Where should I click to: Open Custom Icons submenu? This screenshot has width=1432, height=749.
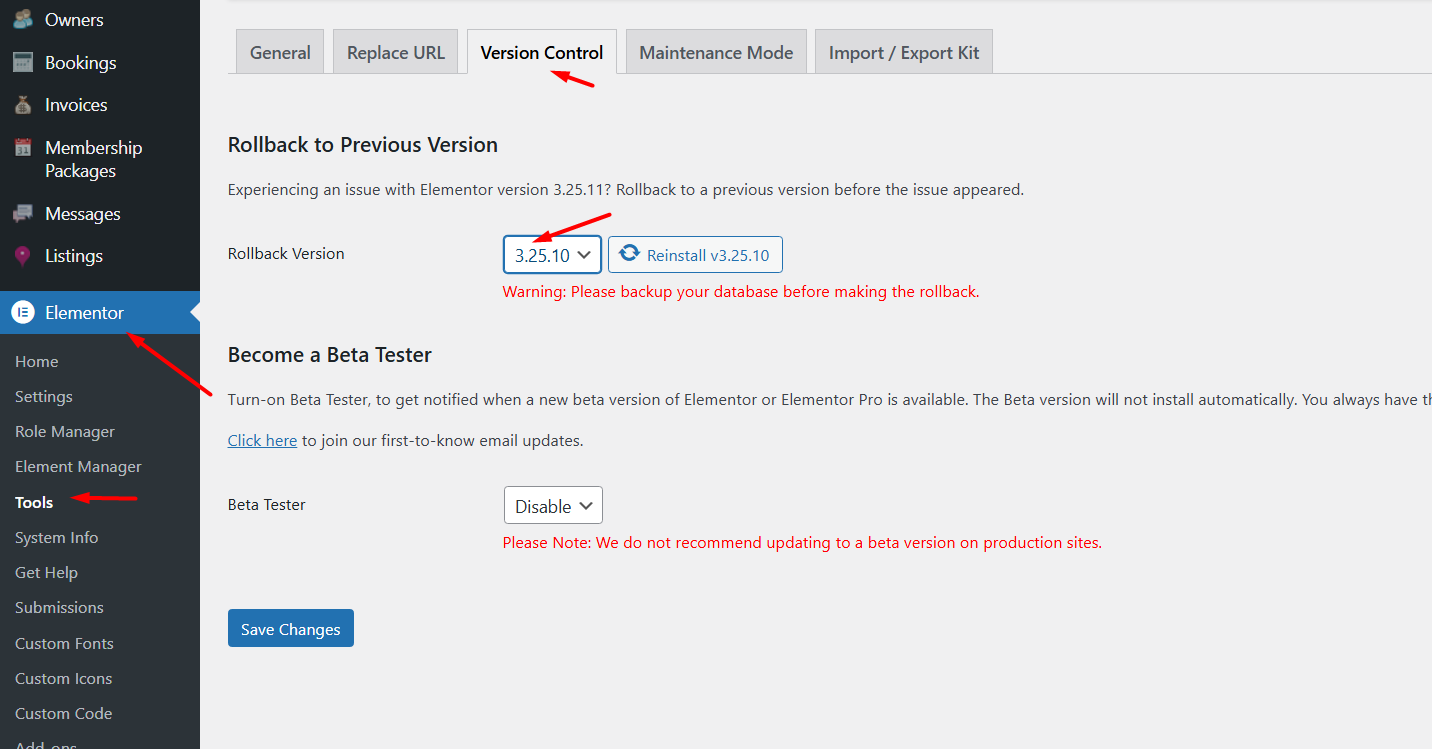[x=64, y=678]
